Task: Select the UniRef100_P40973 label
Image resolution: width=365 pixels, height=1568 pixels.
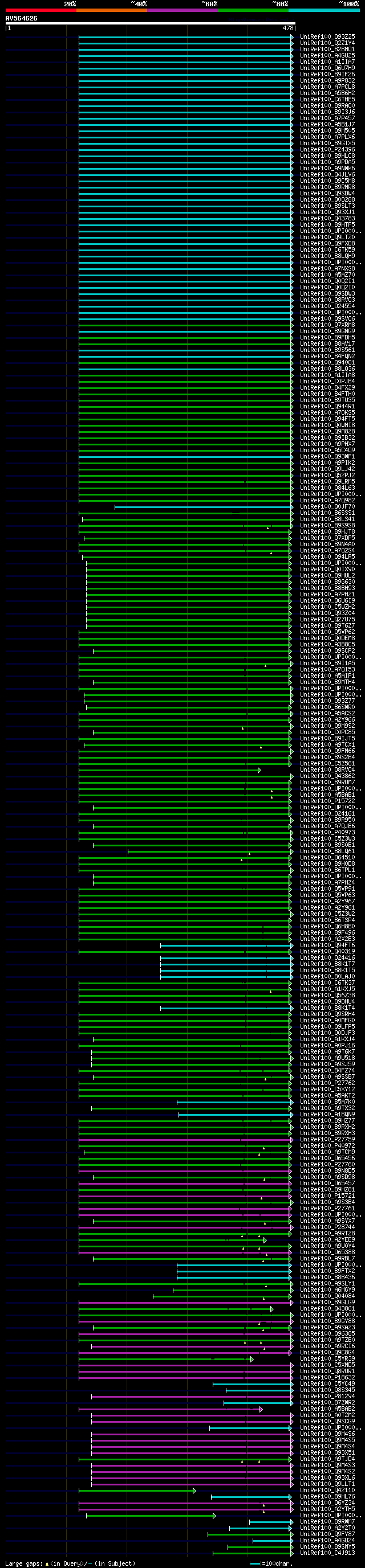Action: tap(328, 833)
